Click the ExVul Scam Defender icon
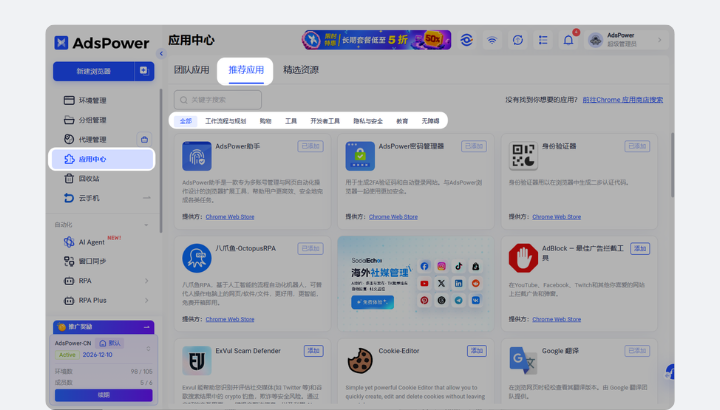720x410 pixels. coord(197,361)
